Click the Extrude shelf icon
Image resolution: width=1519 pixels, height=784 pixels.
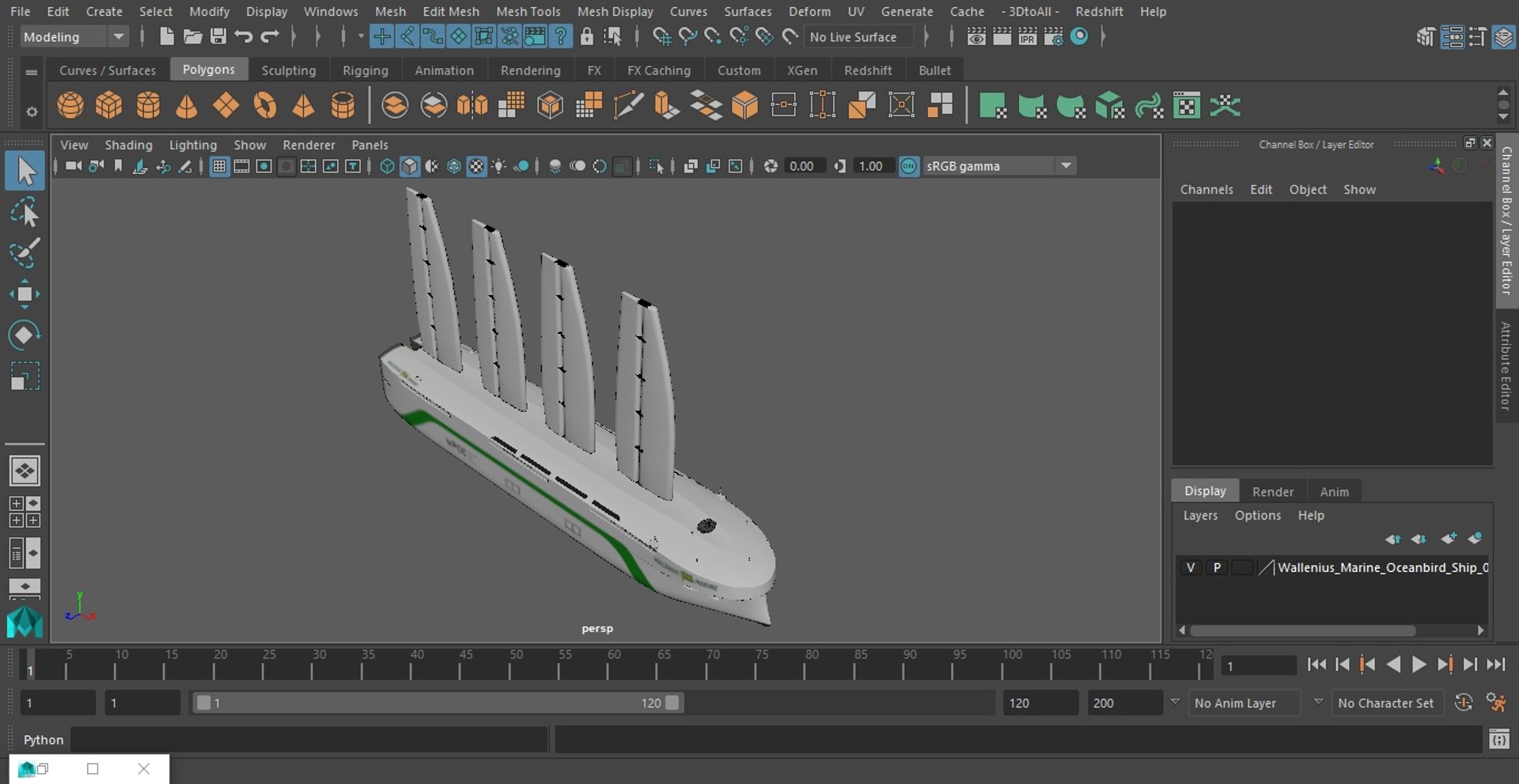coord(666,105)
